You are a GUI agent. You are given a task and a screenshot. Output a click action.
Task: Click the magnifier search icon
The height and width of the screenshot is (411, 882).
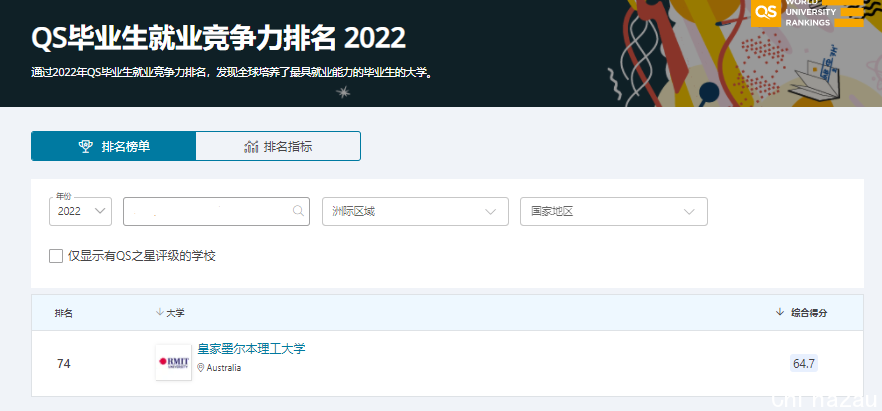[x=298, y=211]
